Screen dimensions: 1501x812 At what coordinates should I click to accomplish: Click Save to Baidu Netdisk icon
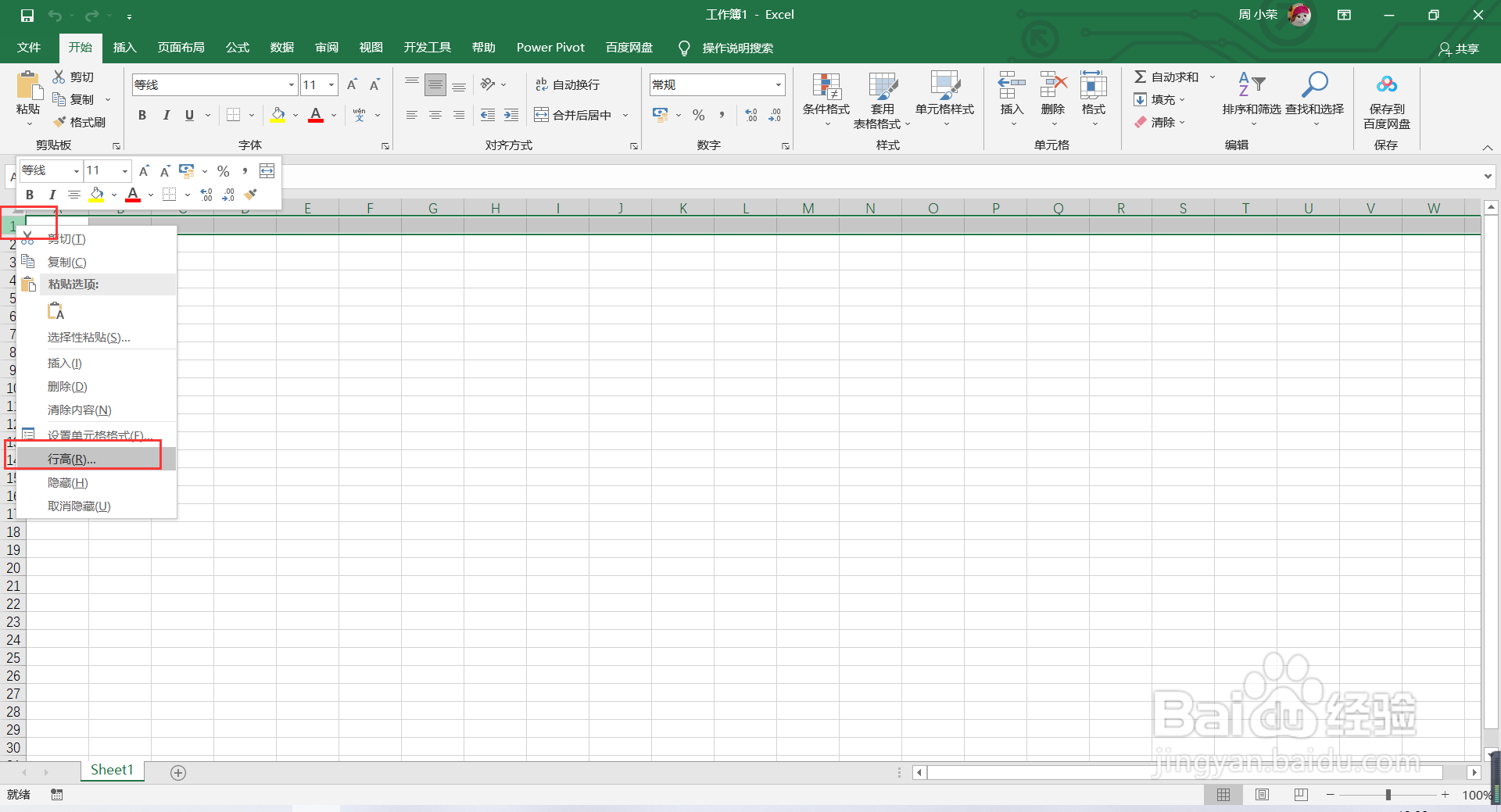click(x=1387, y=84)
